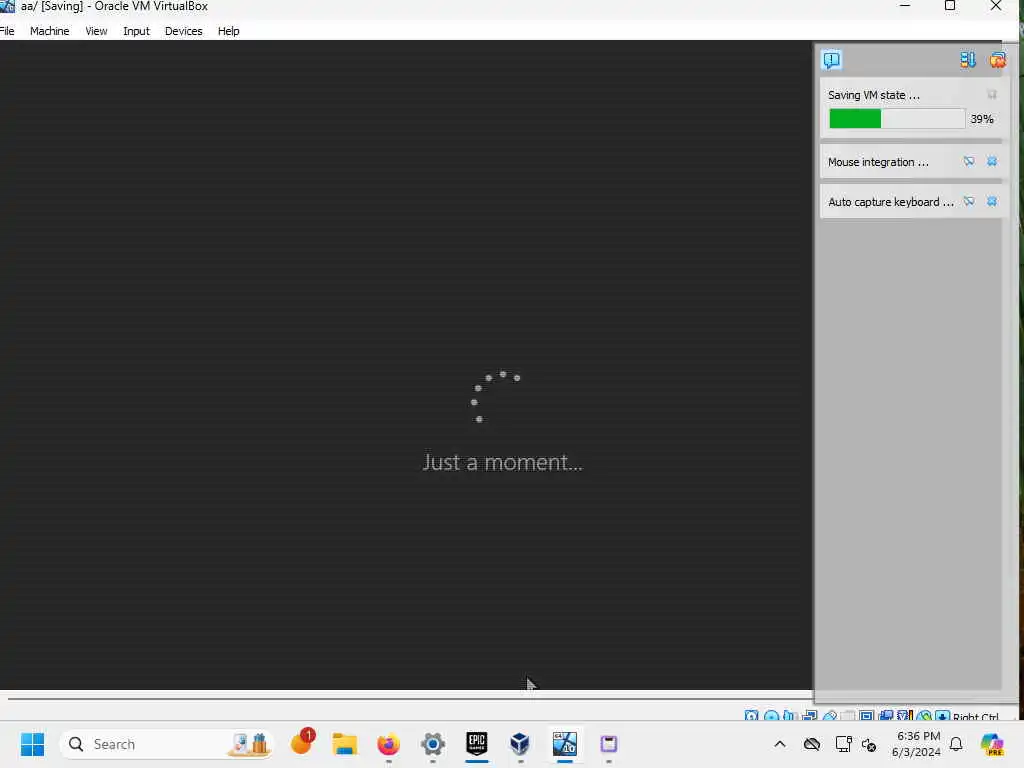The height and width of the screenshot is (768, 1024).
Task: Click the taskbar Search box
Action: click(x=167, y=744)
